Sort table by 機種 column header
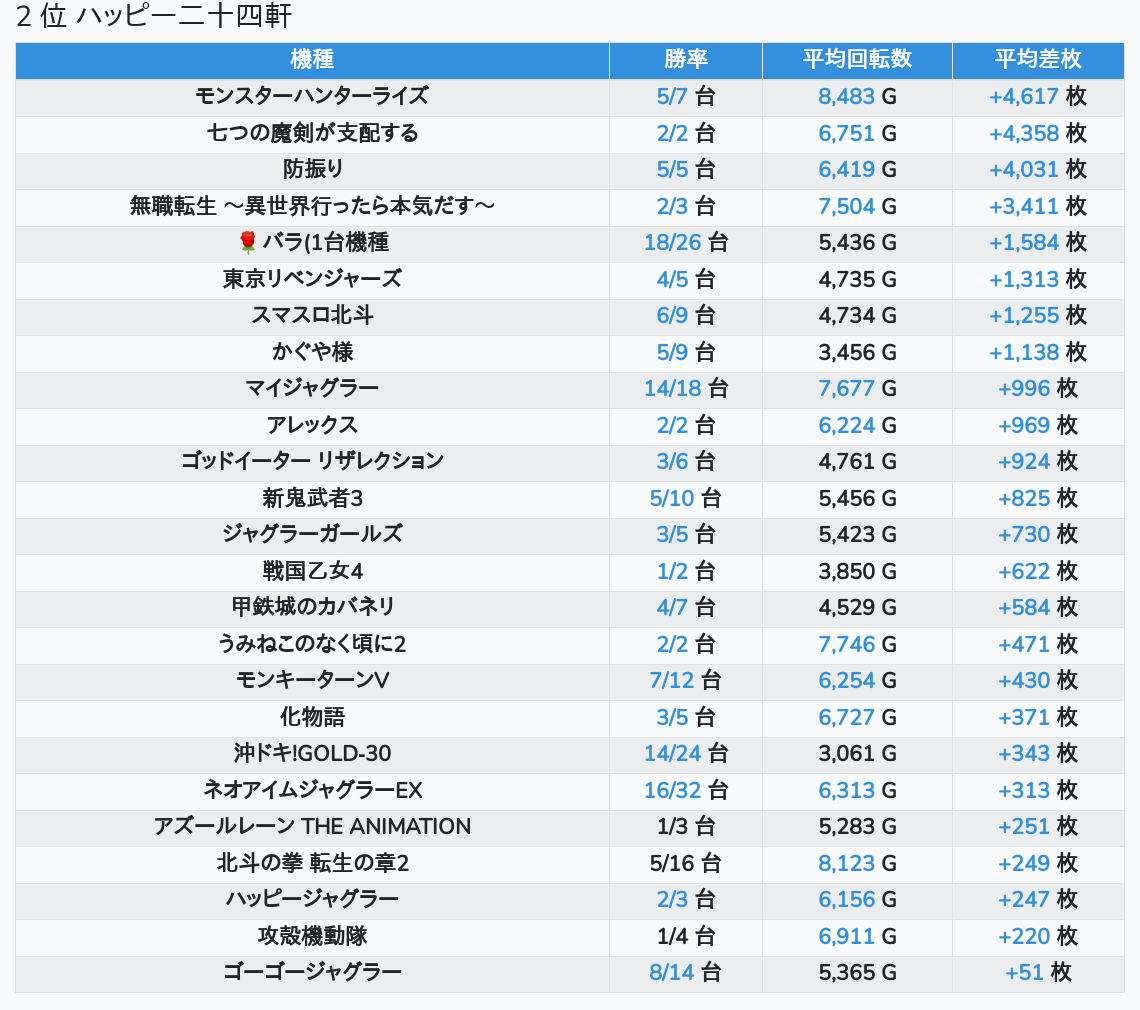 312,60
